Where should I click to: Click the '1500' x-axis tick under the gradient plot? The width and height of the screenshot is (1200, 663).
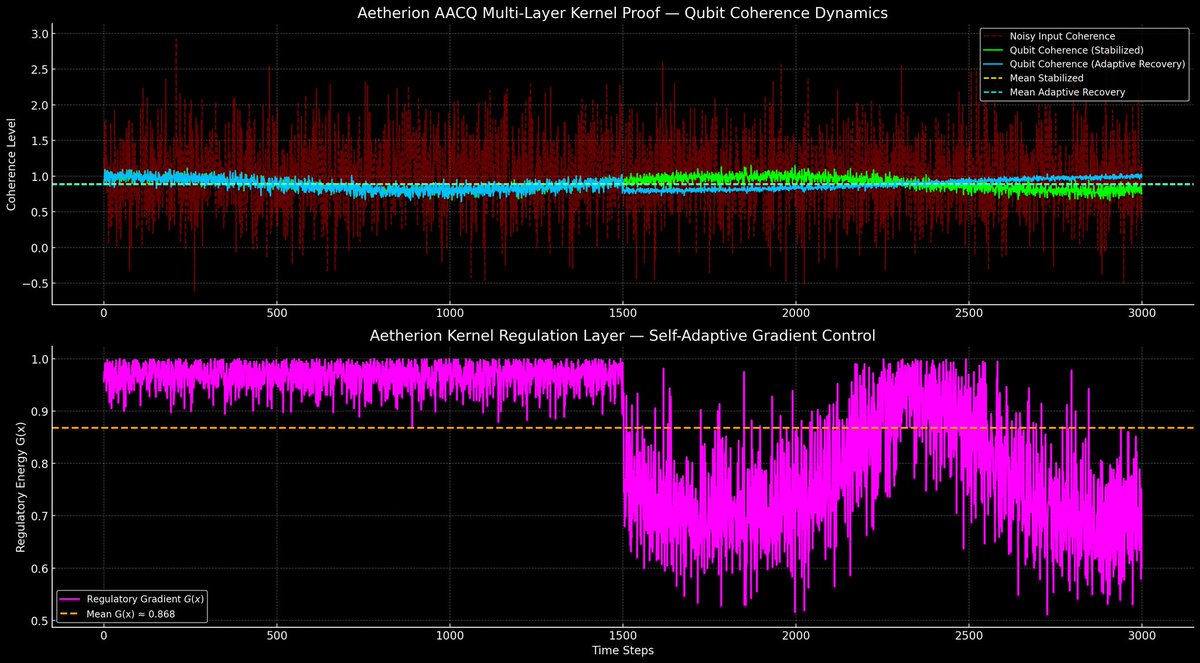pos(623,634)
